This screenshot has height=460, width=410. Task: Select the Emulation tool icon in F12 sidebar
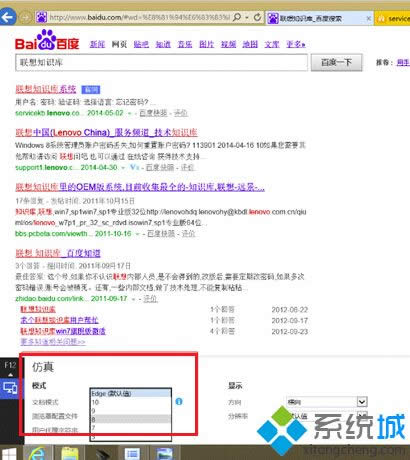click(10, 388)
